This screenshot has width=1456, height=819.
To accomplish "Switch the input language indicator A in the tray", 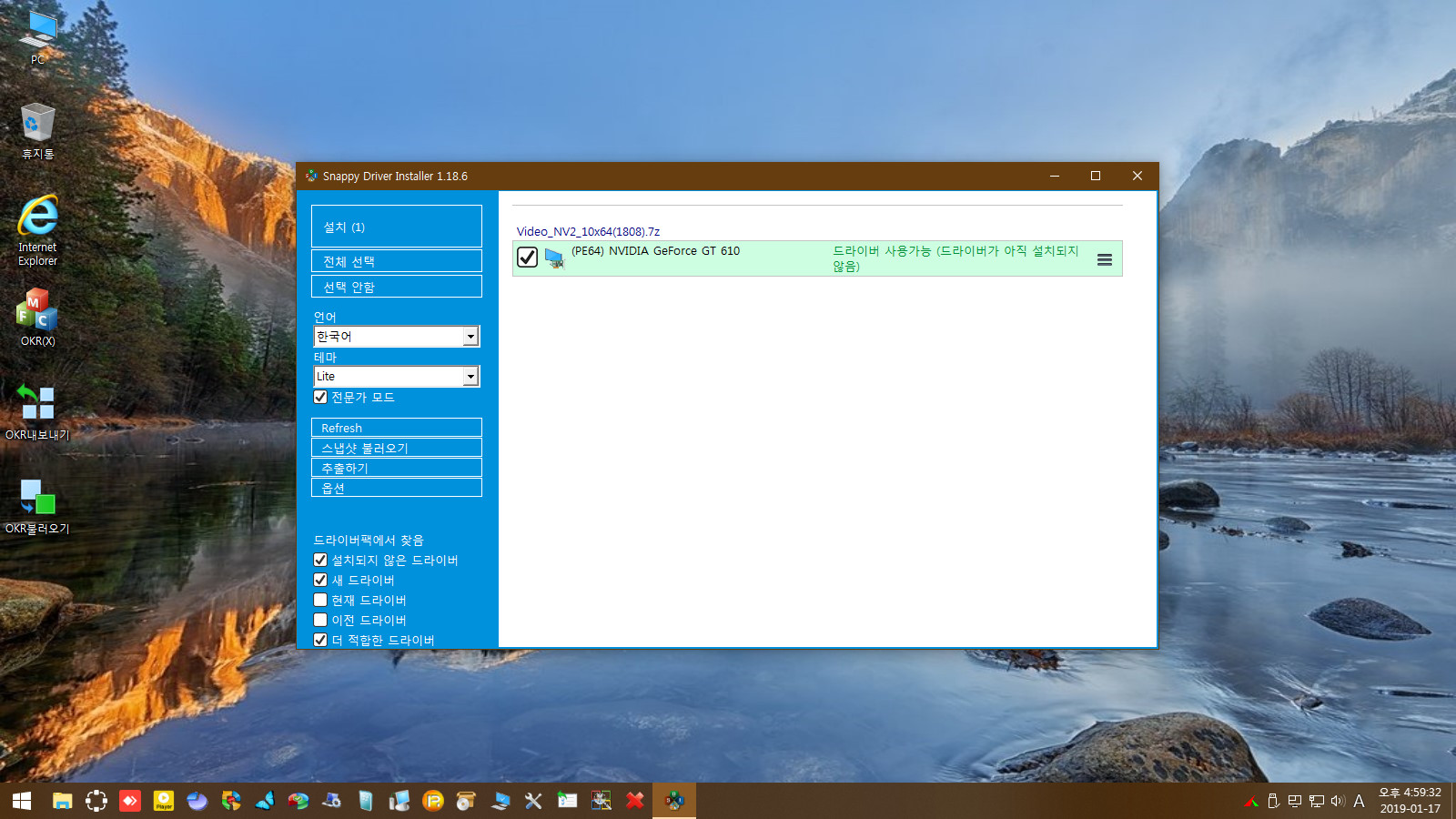I will (x=1359, y=801).
